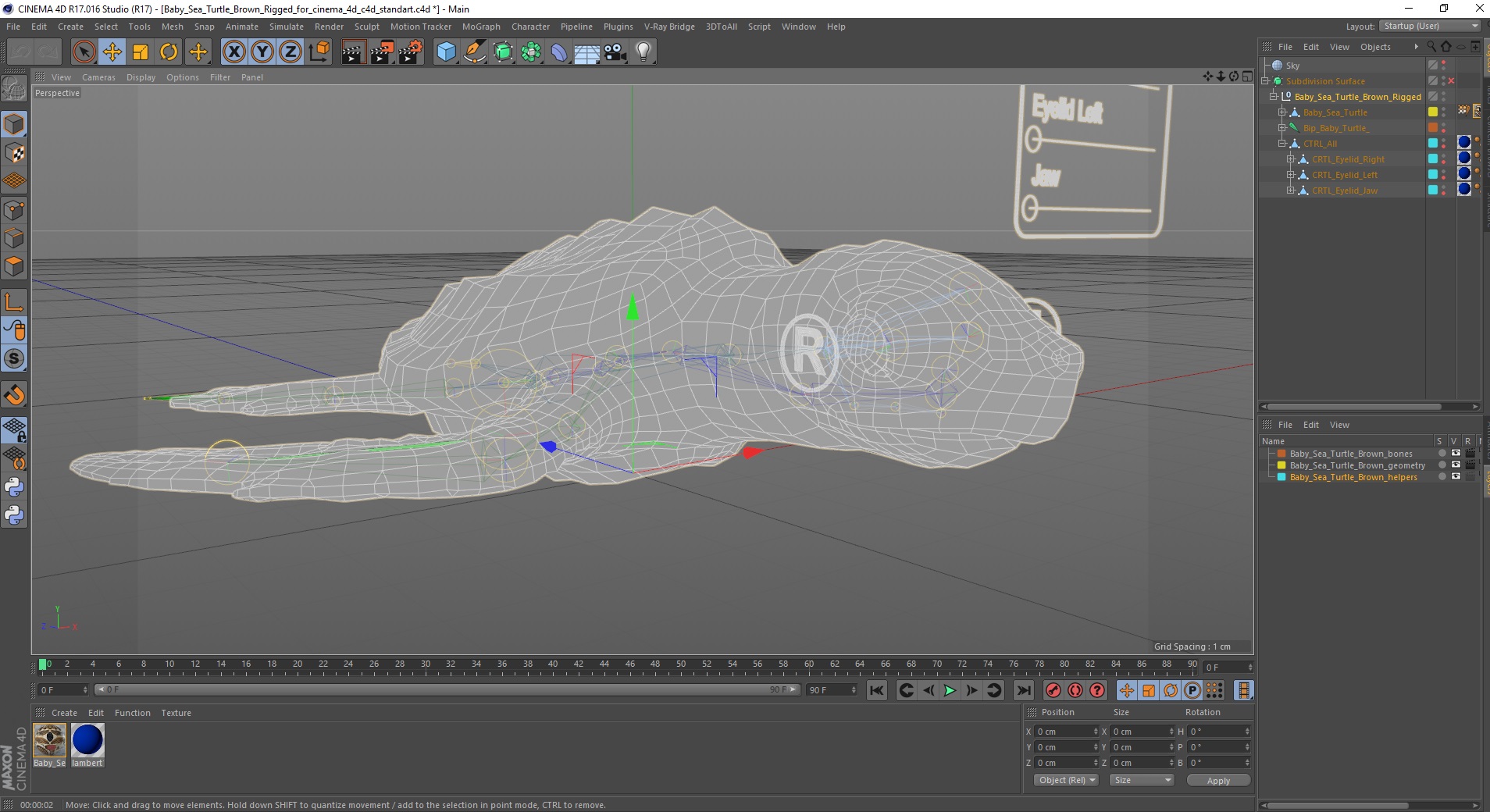Toggle Z-axis lock button

[290, 52]
